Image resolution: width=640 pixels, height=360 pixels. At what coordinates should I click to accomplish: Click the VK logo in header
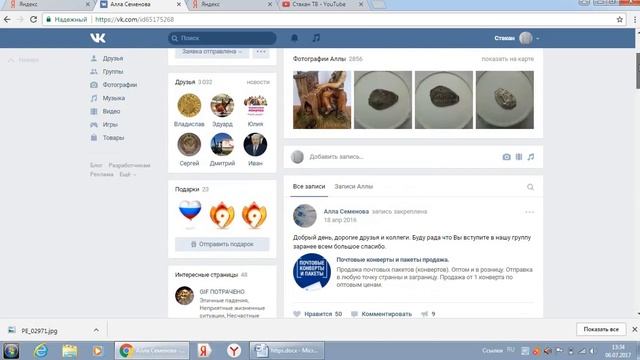click(x=98, y=38)
